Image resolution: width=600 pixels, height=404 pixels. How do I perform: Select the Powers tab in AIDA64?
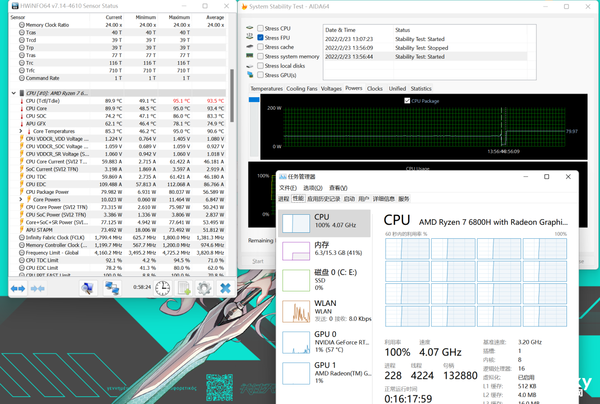point(354,88)
